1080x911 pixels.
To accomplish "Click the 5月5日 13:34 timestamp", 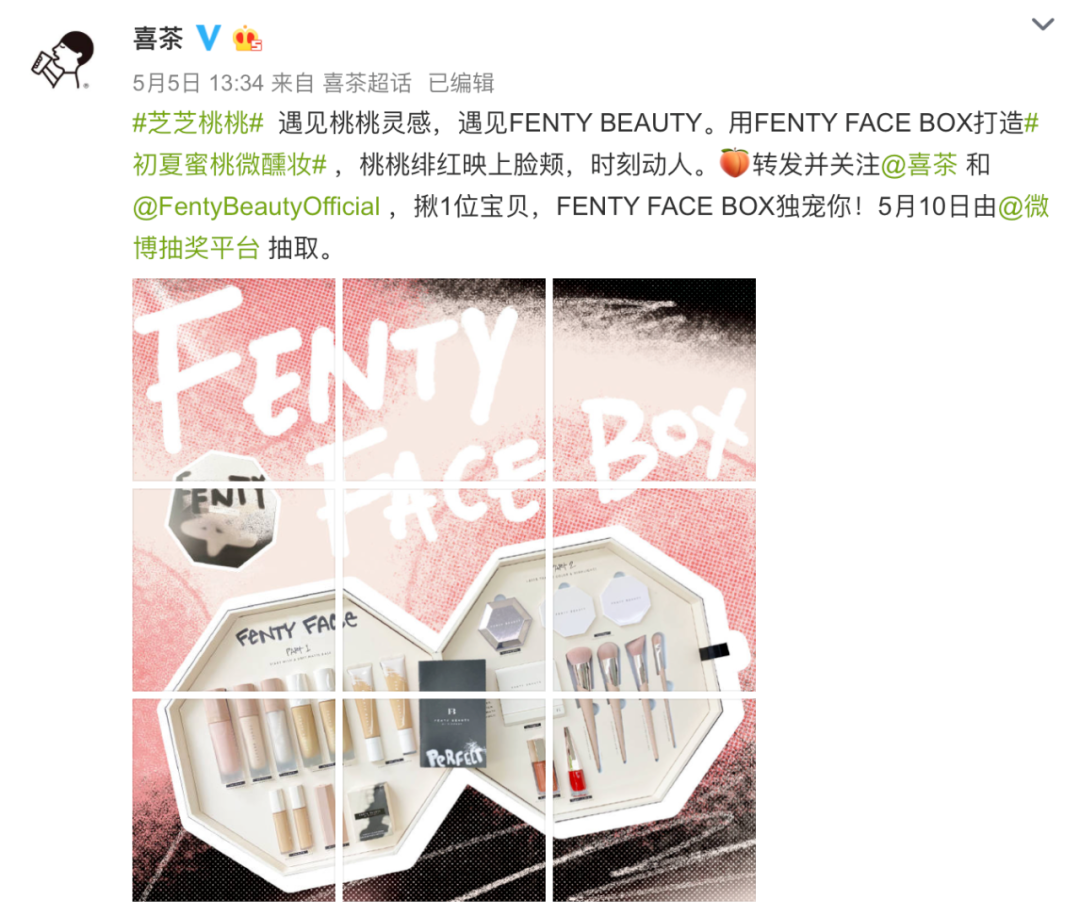I will pyautogui.click(x=198, y=83).
